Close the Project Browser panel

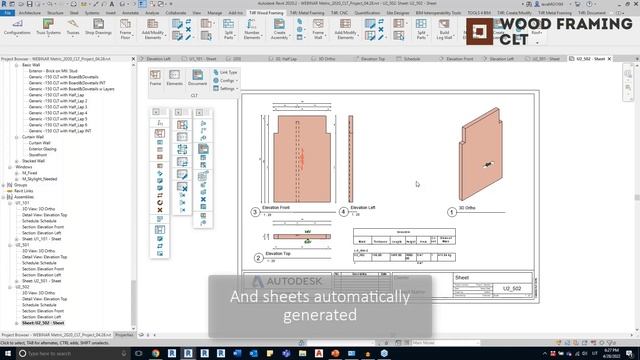[133, 59]
